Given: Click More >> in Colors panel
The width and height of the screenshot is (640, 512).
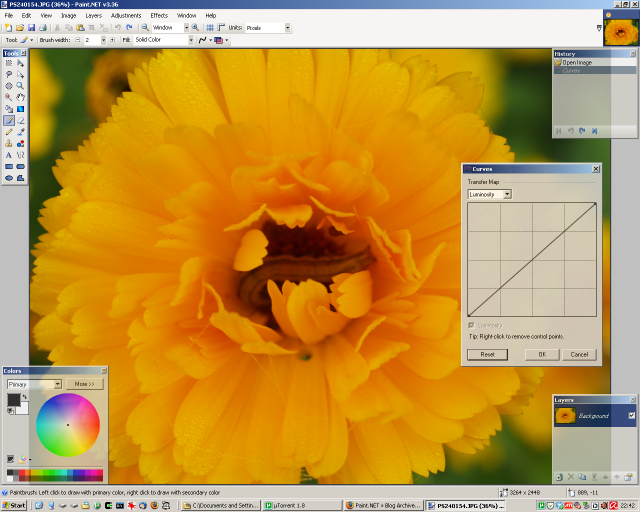Looking at the screenshot, I should click(84, 384).
